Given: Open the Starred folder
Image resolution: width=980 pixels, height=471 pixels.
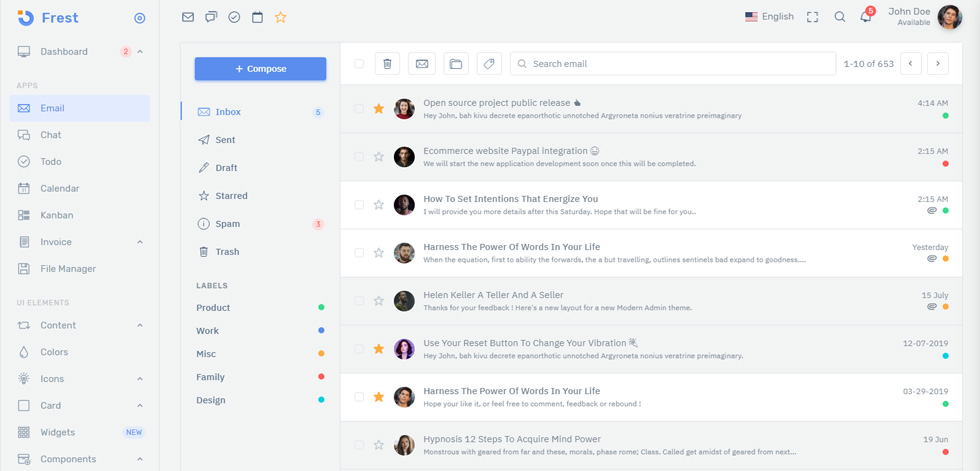Looking at the screenshot, I should click(260, 196).
